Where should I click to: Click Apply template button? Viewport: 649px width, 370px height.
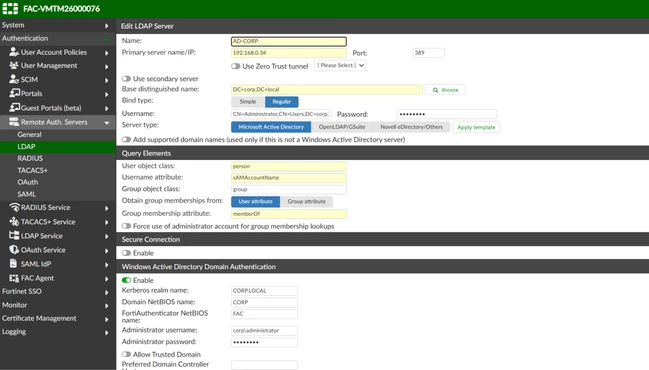point(476,127)
